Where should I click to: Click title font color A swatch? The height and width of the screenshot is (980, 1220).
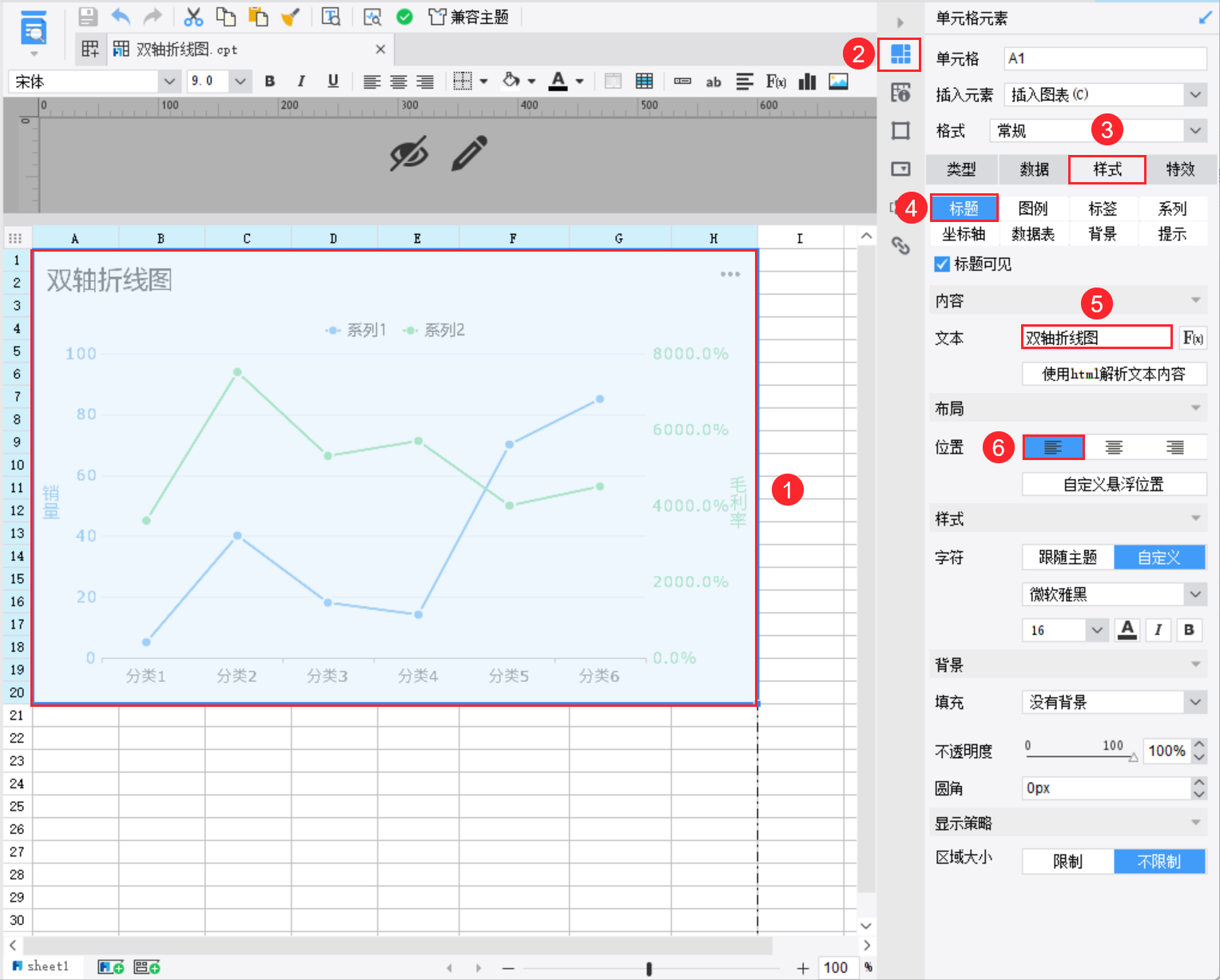point(1127,630)
